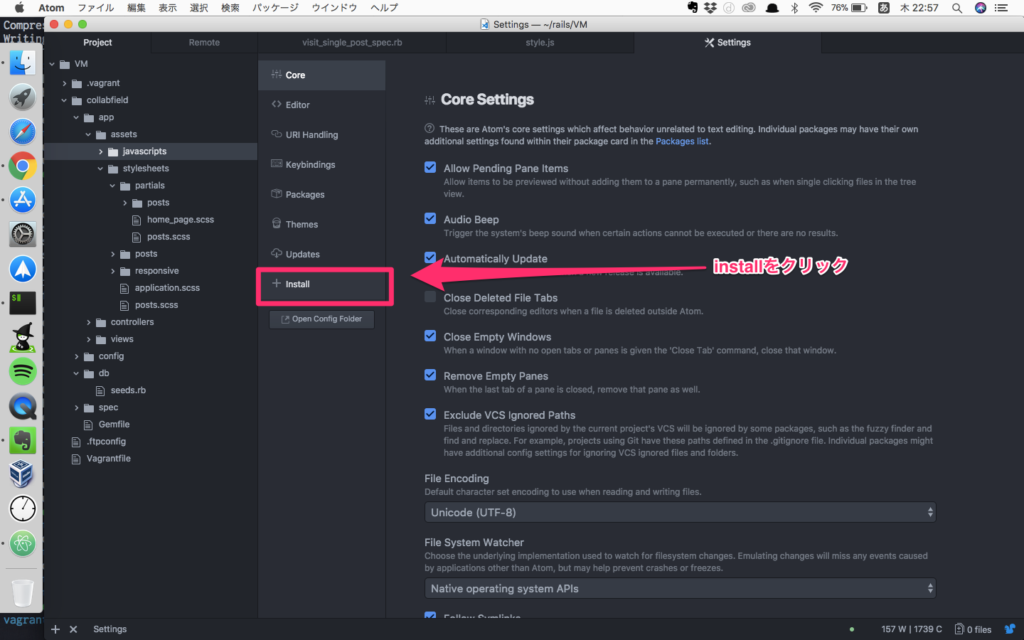Follow the Packages list link
Image resolution: width=1024 pixels, height=640 pixels.
point(682,142)
